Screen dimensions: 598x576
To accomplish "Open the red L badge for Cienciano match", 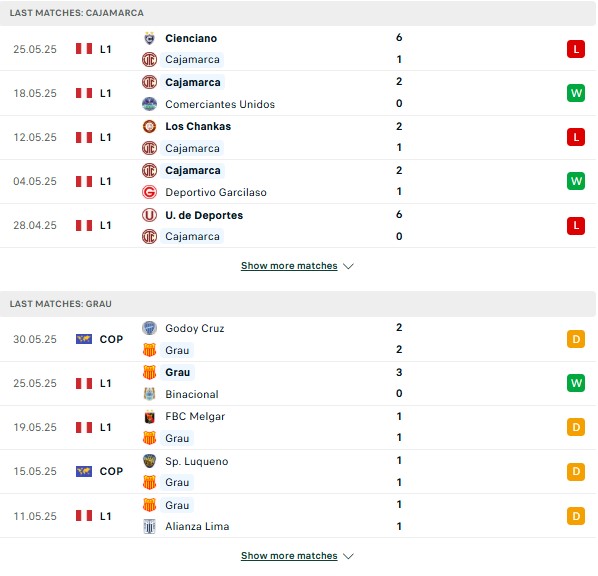I will (x=575, y=49).
